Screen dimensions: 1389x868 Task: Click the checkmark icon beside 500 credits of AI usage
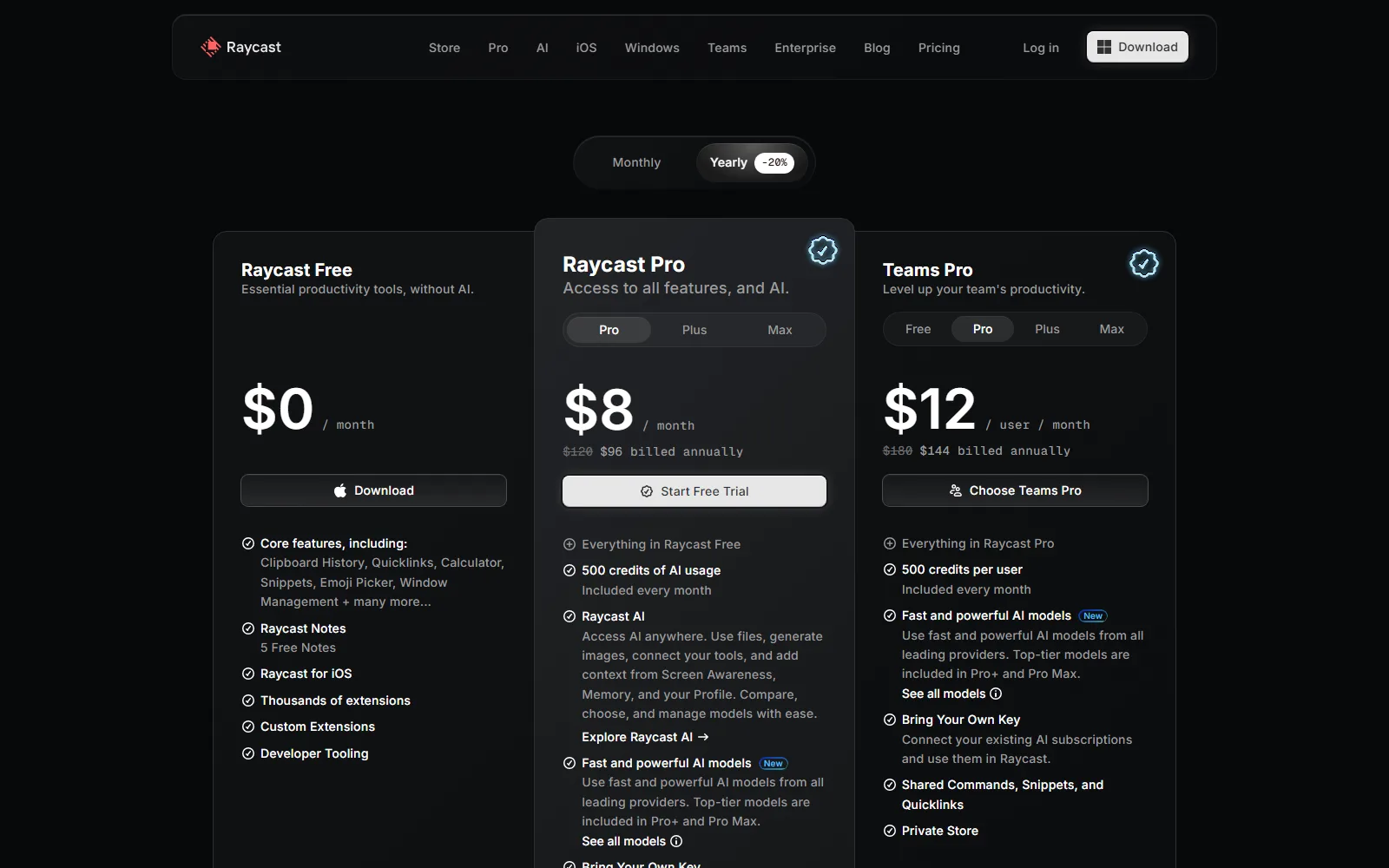[569, 570]
